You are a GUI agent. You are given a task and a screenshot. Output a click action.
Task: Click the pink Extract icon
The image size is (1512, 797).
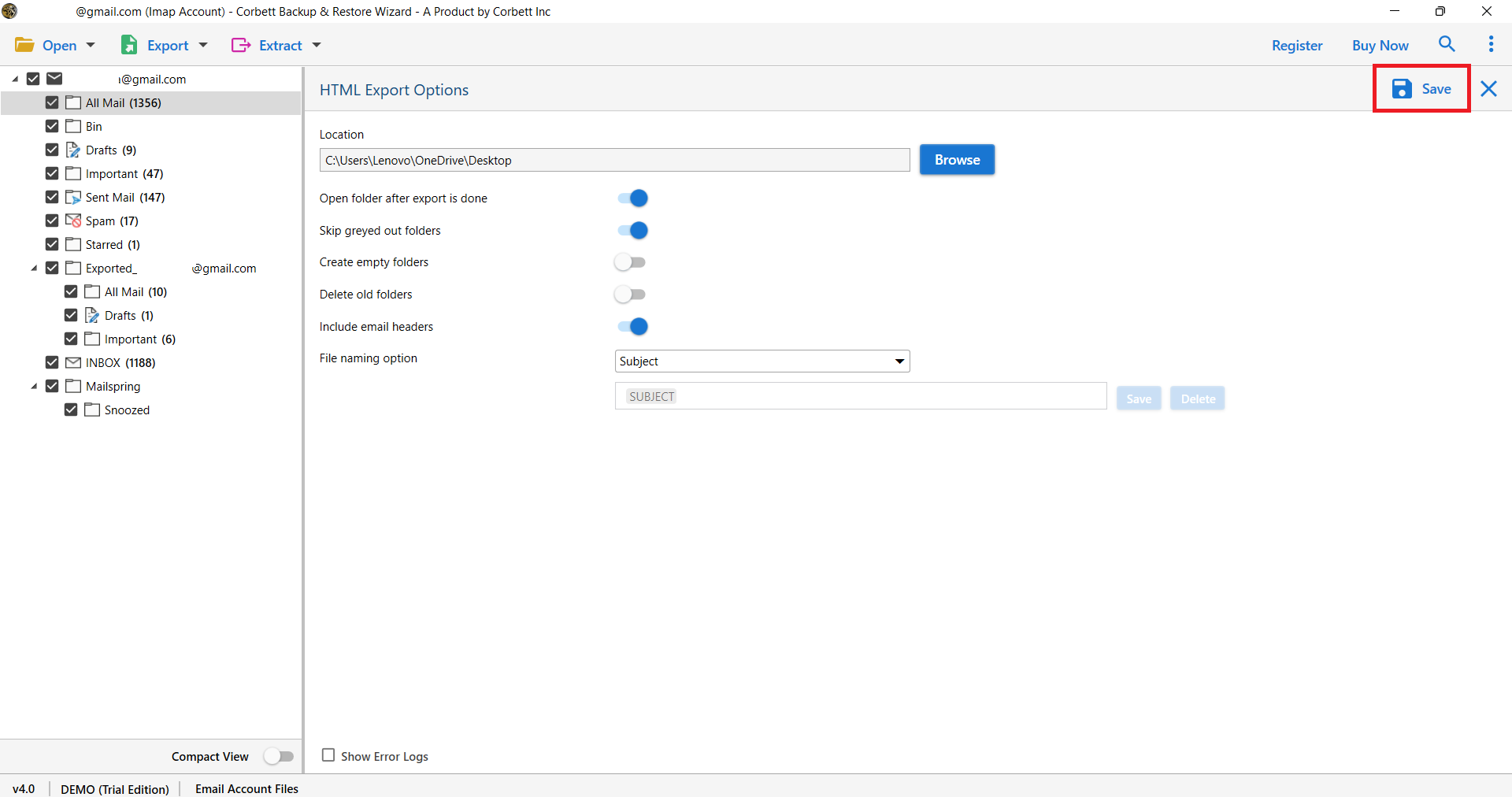pos(241,45)
